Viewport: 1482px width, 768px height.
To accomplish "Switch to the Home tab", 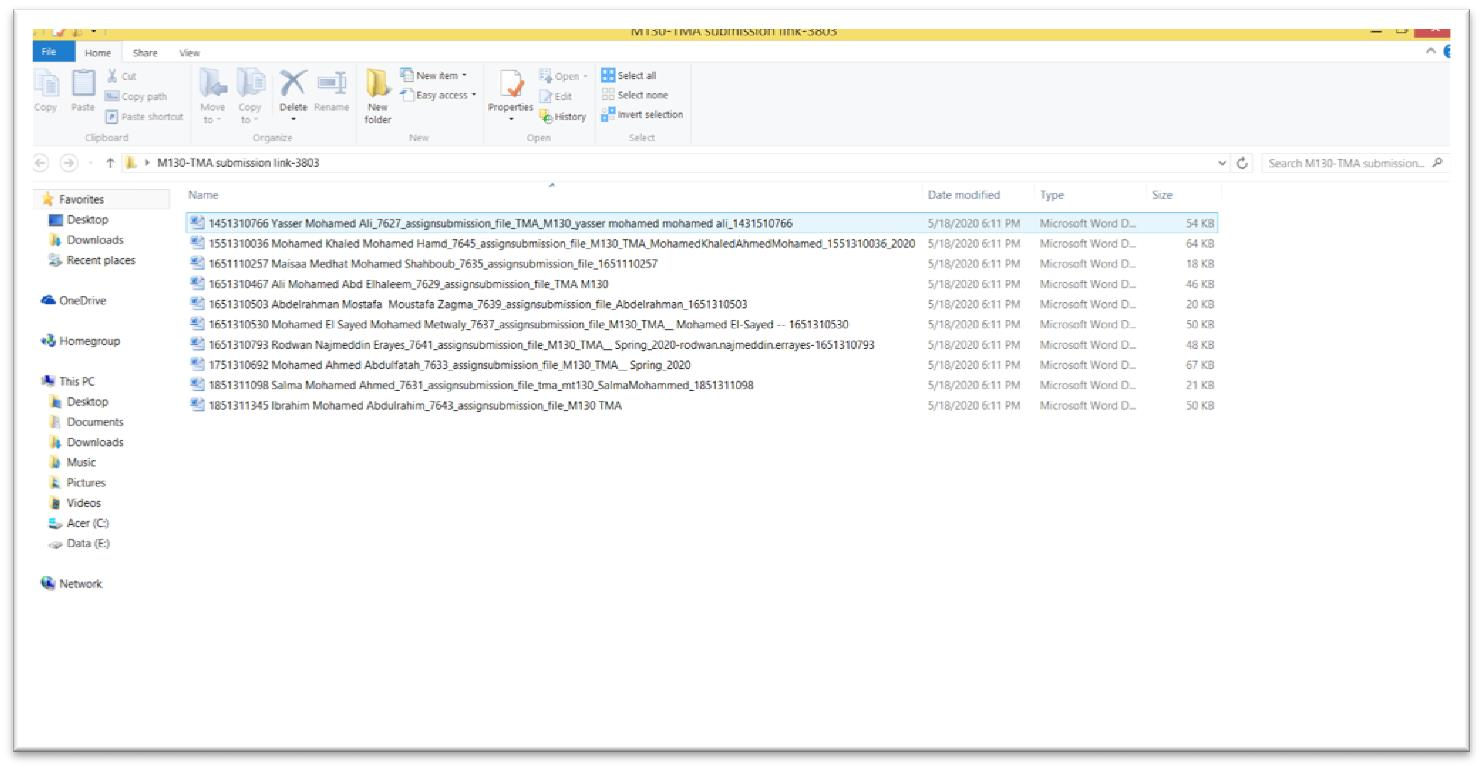I will pyautogui.click(x=97, y=53).
